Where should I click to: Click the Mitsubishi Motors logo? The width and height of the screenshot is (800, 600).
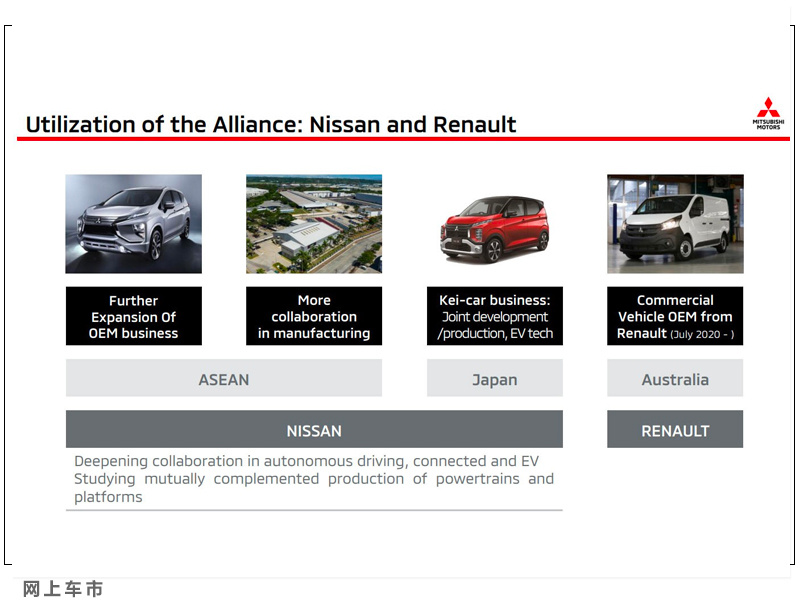(x=768, y=113)
